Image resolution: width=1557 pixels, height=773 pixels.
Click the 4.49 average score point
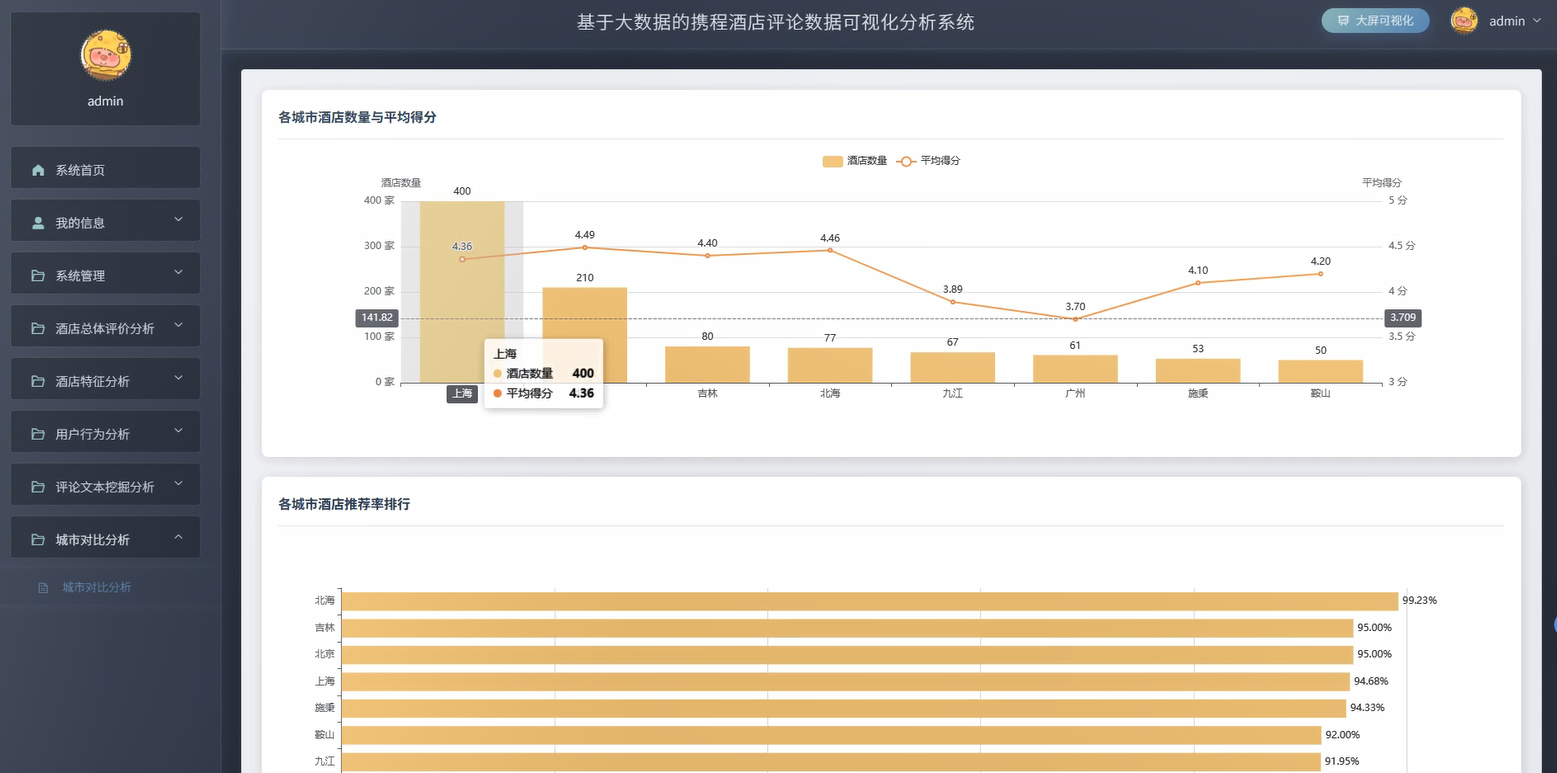coord(585,247)
